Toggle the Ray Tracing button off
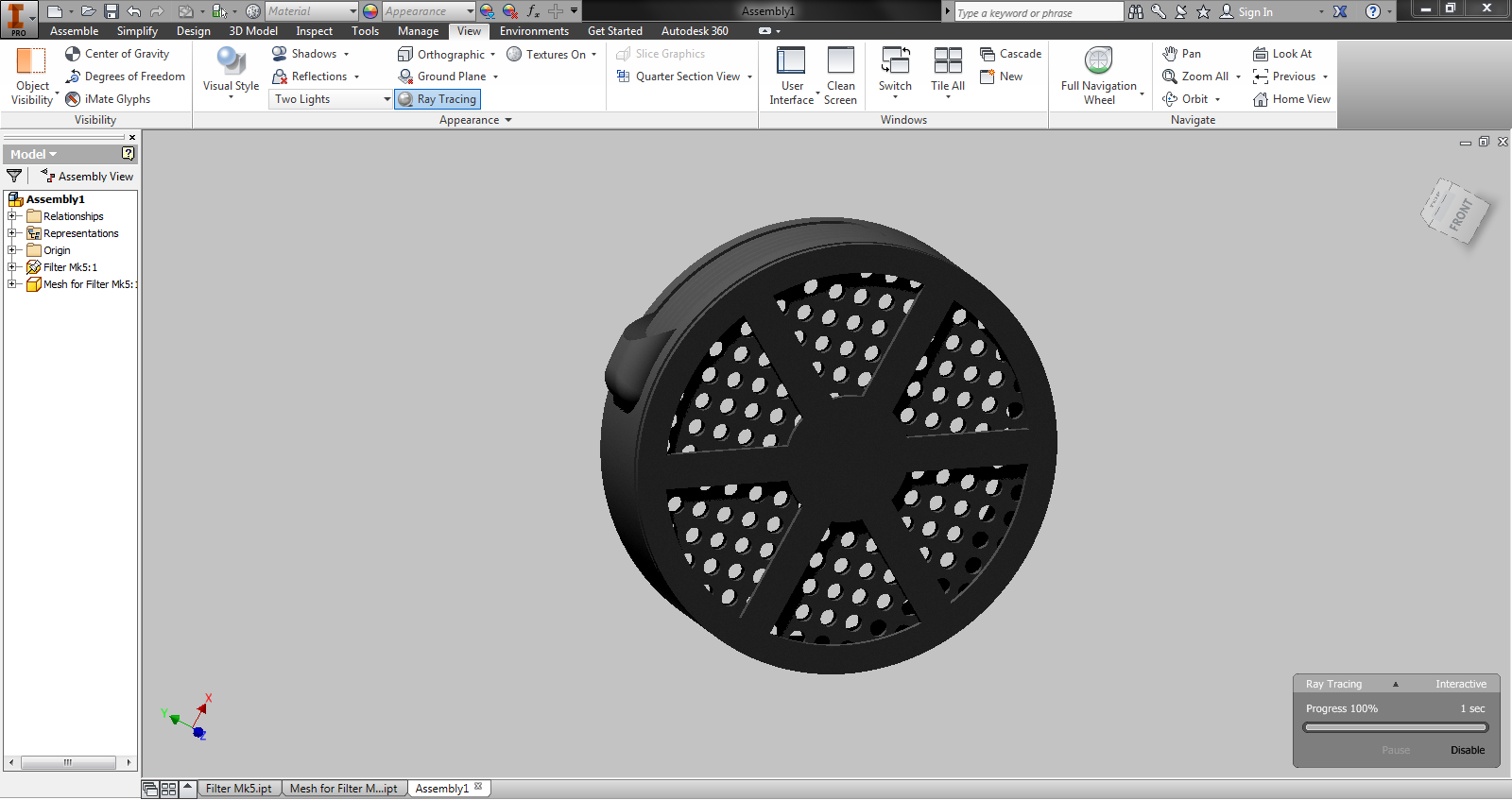Viewport: 1512px width, 800px height. (x=437, y=99)
